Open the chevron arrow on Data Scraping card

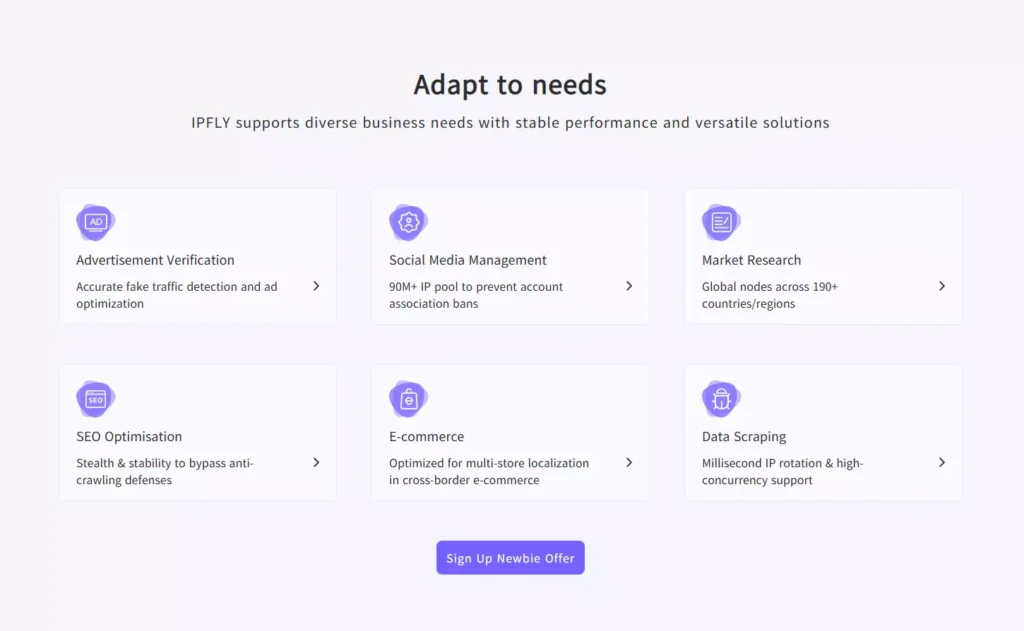(942, 462)
